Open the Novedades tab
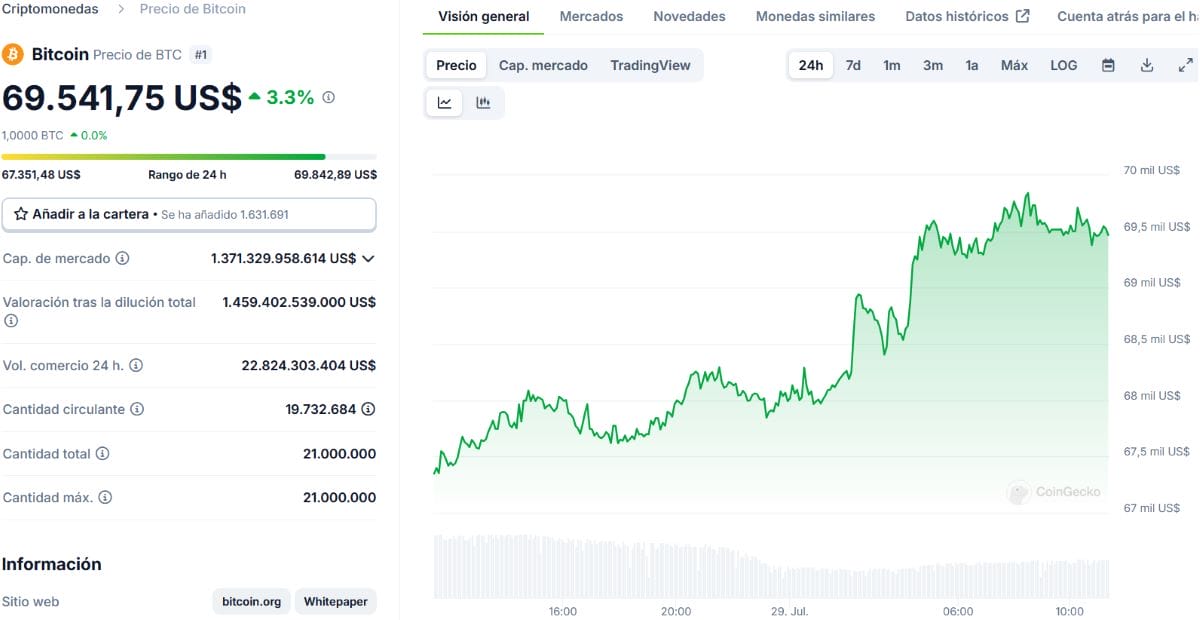Screen dimensions: 1200x620 click(689, 17)
